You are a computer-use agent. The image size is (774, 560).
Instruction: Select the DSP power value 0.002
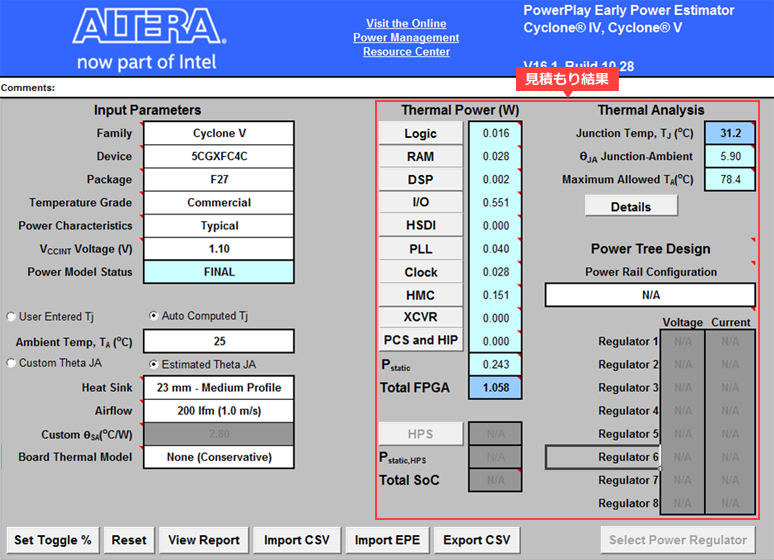pyautogui.click(x=496, y=179)
